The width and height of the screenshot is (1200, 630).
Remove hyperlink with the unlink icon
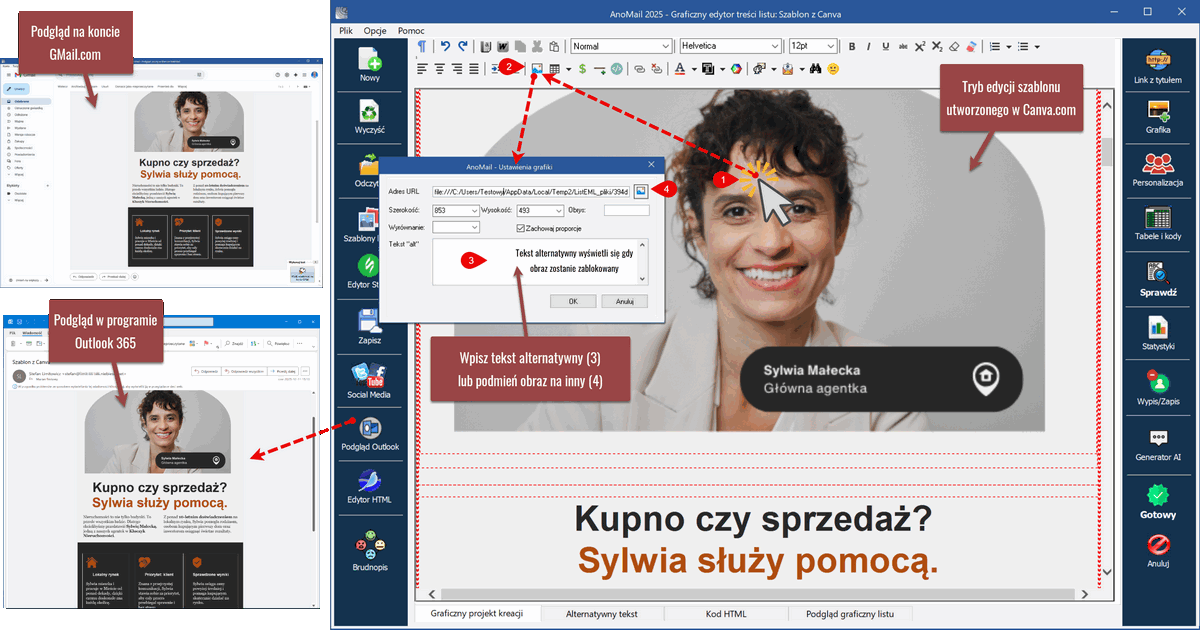point(656,69)
